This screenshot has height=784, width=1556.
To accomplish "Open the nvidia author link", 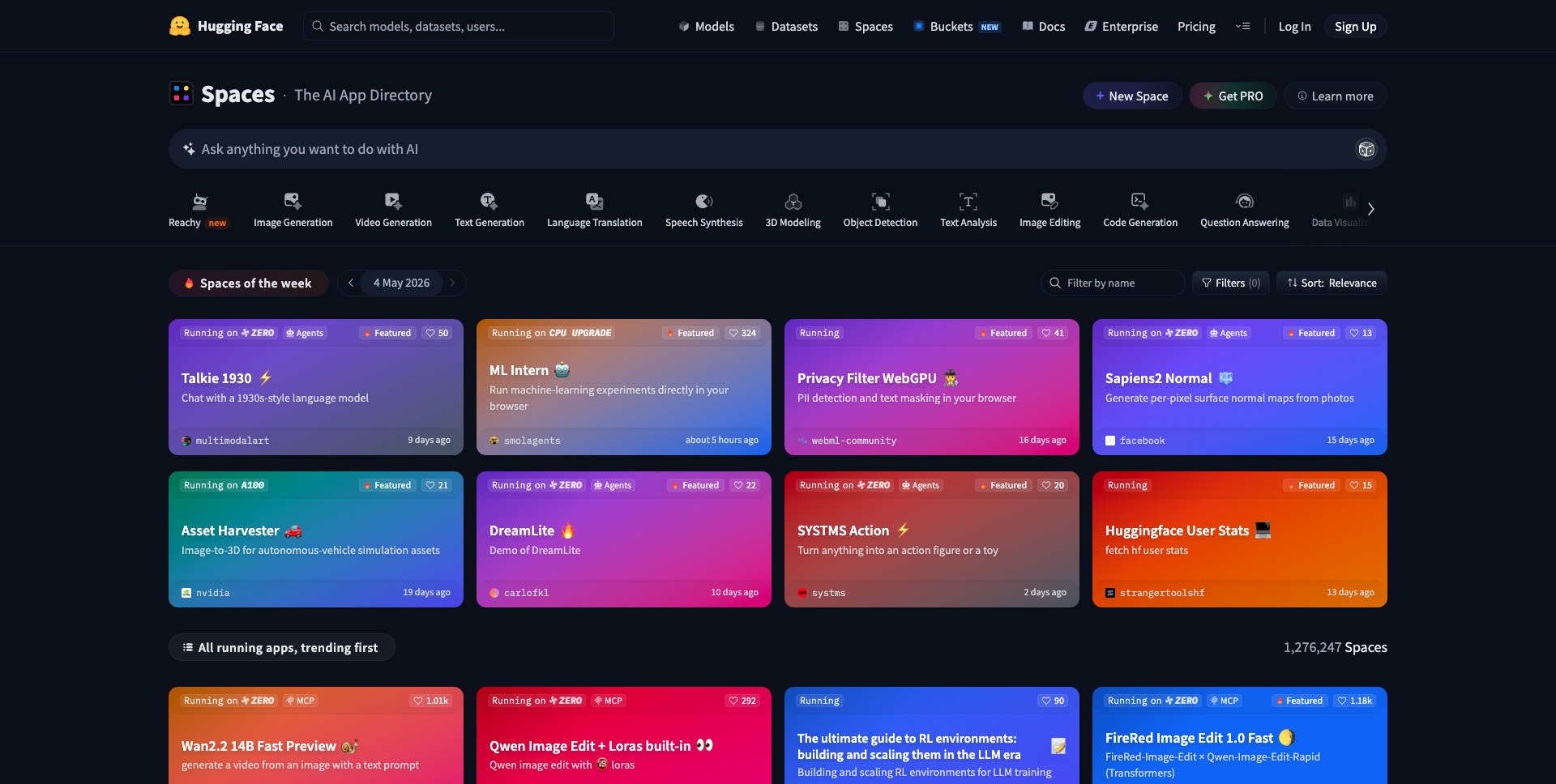I will coord(206,593).
